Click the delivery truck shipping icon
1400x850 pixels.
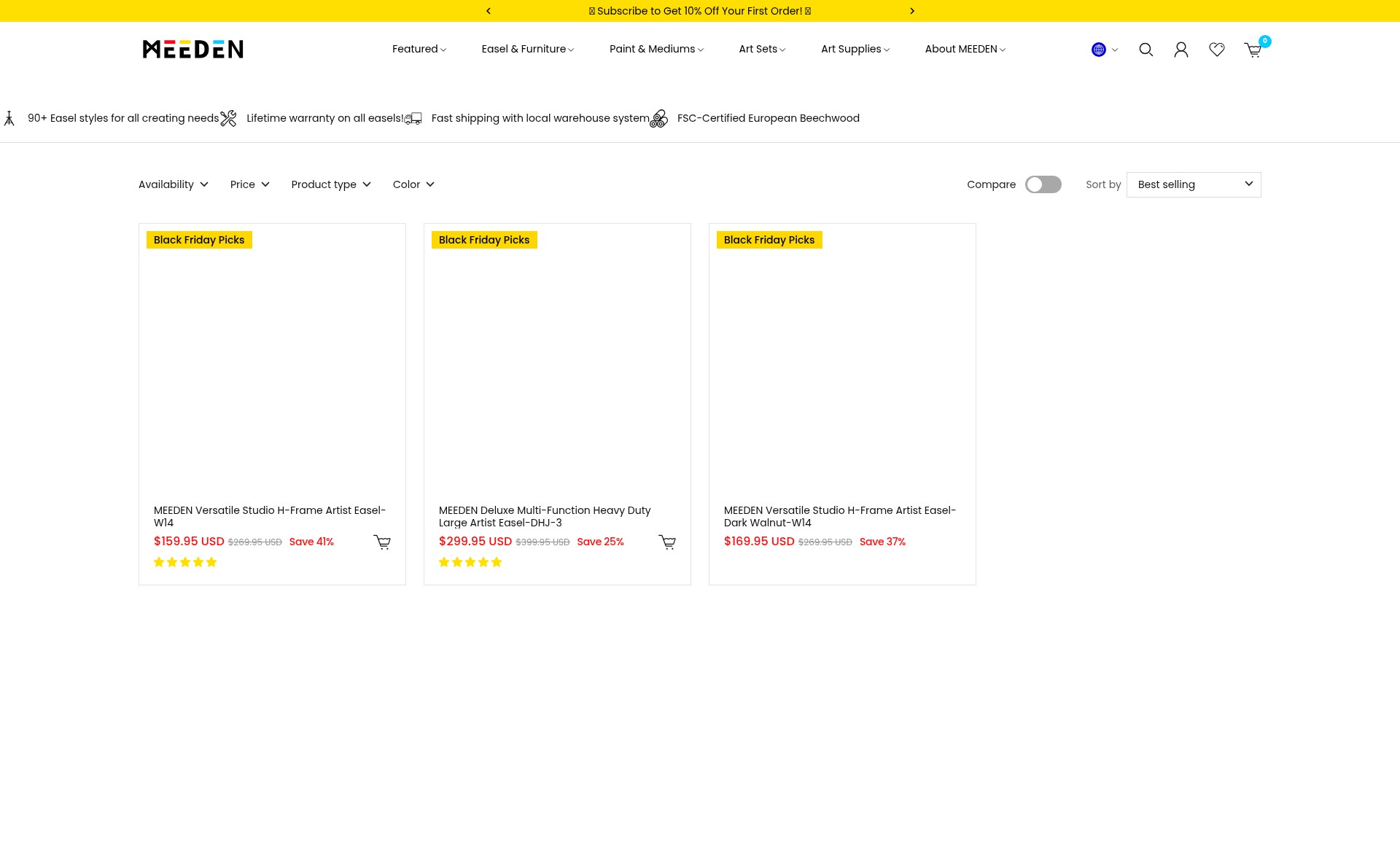413,118
